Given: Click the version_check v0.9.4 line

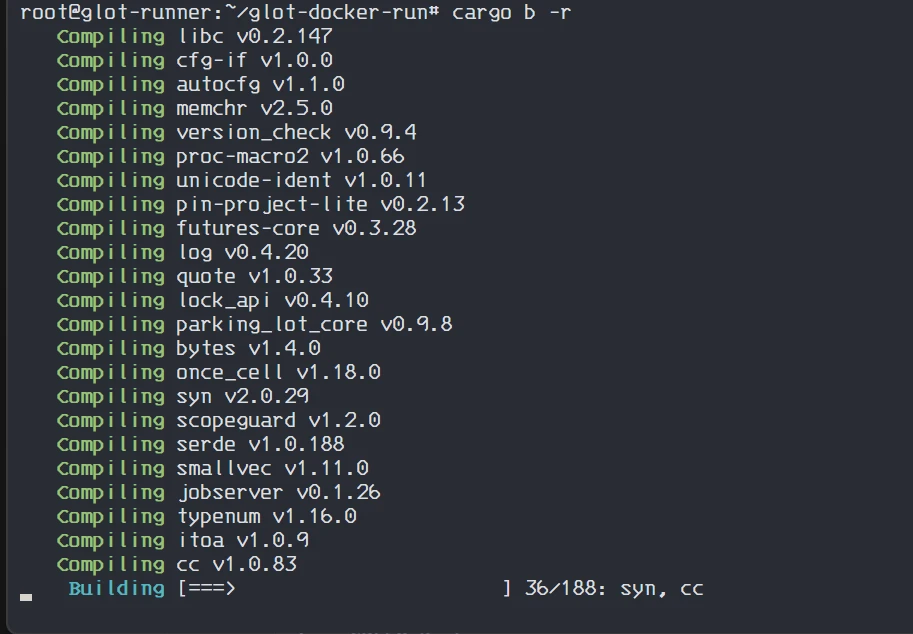Looking at the screenshot, I should [237, 132].
